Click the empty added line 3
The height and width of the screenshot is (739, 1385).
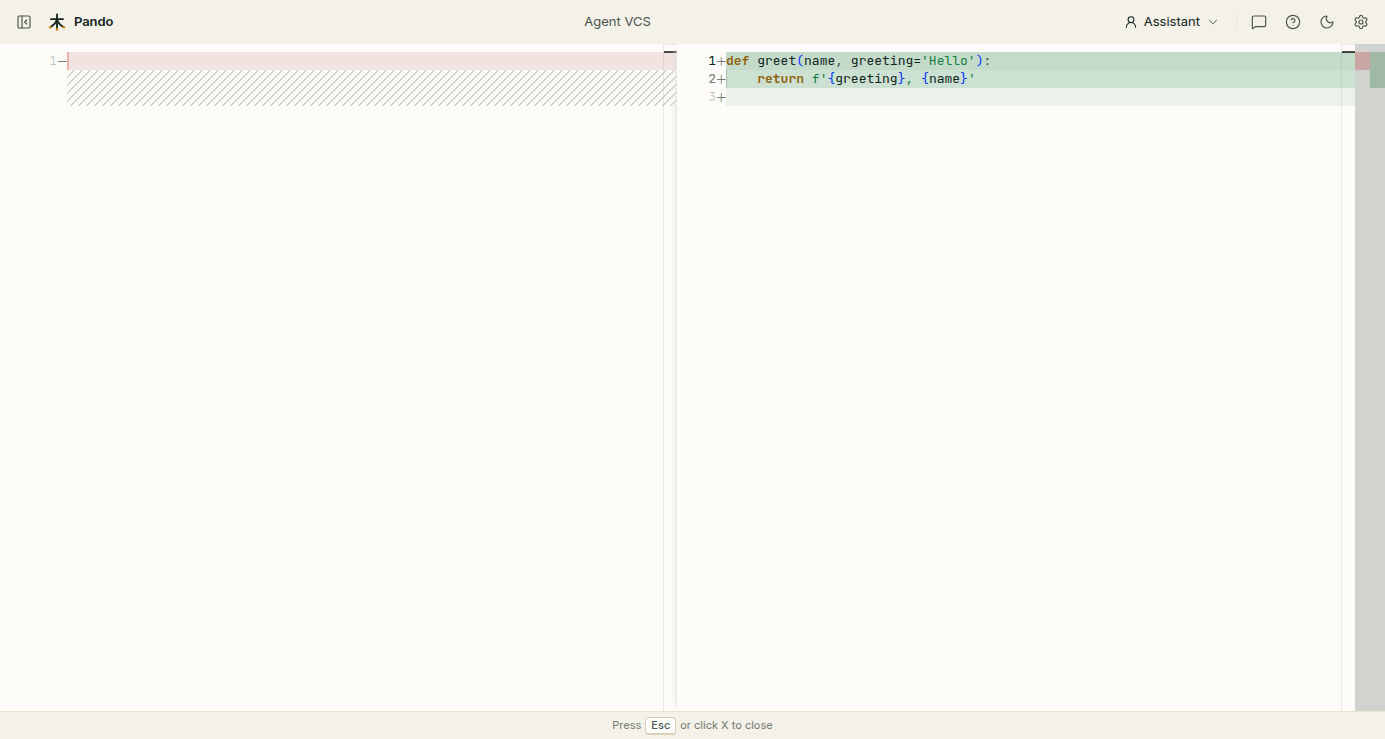pyautogui.click(x=1040, y=97)
